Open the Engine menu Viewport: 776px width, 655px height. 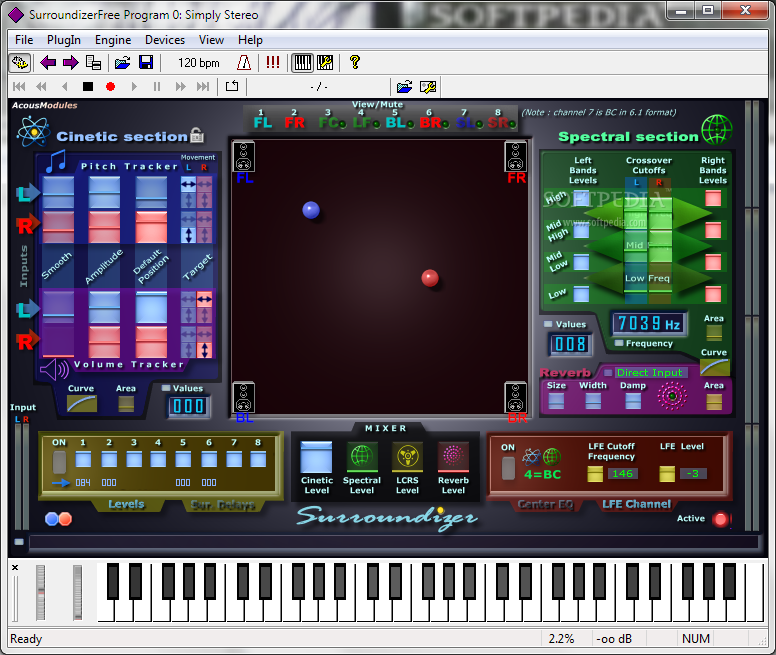coord(113,40)
